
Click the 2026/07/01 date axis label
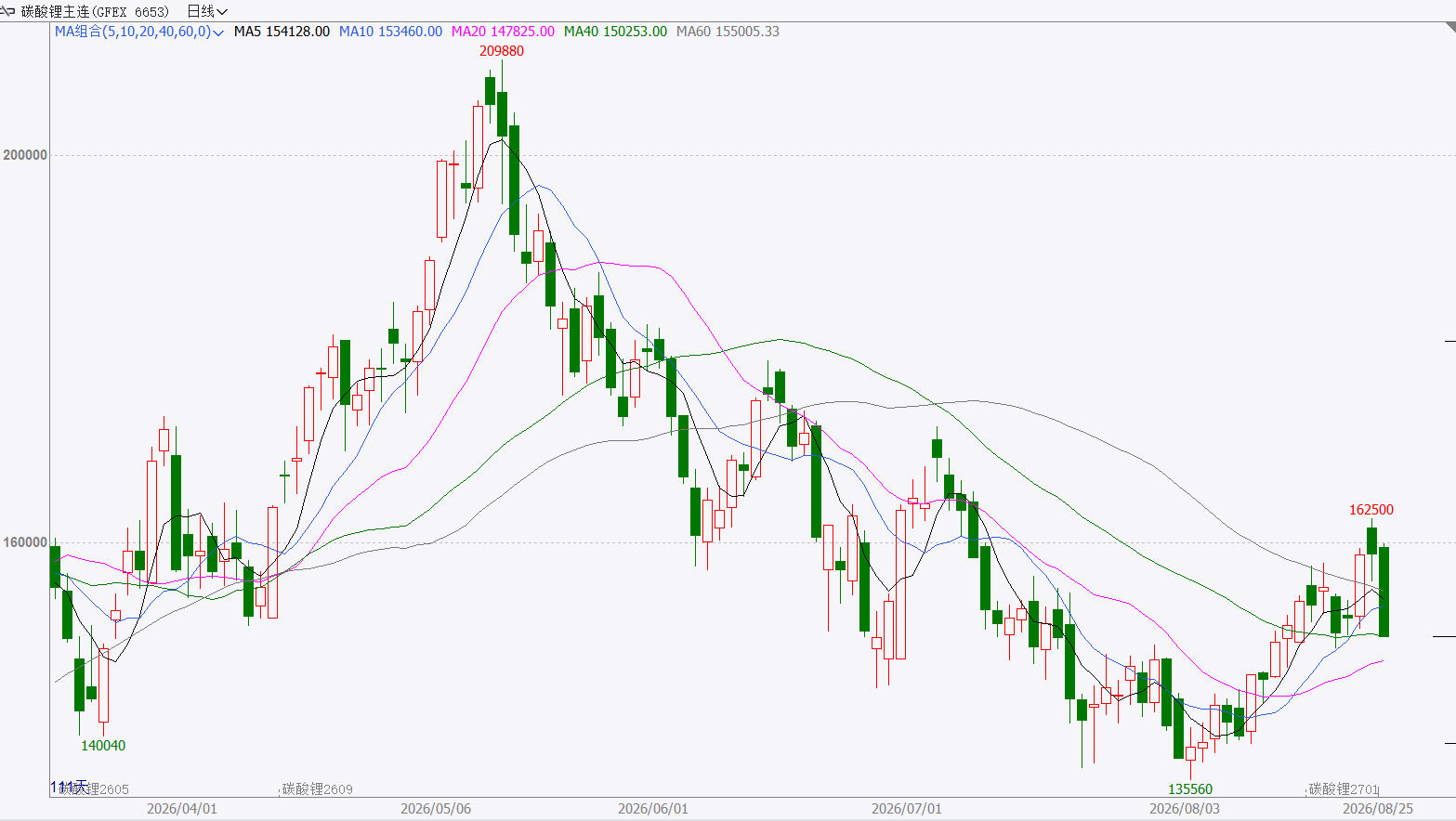(907, 809)
